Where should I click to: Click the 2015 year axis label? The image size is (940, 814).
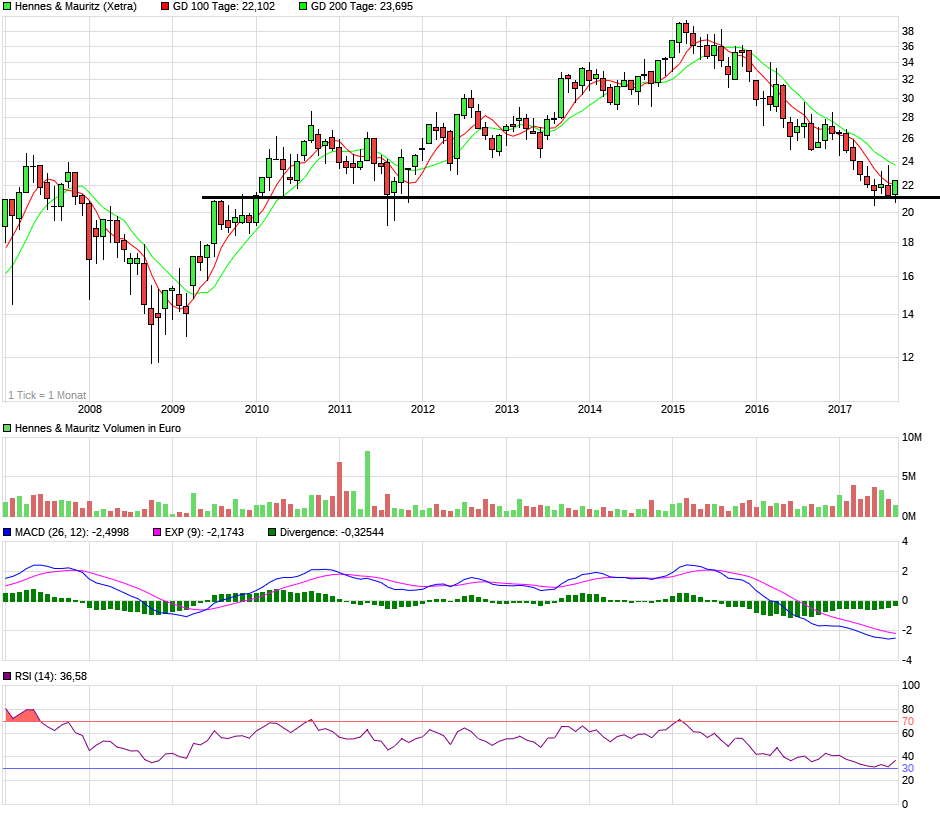pyautogui.click(x=674, y=408)
